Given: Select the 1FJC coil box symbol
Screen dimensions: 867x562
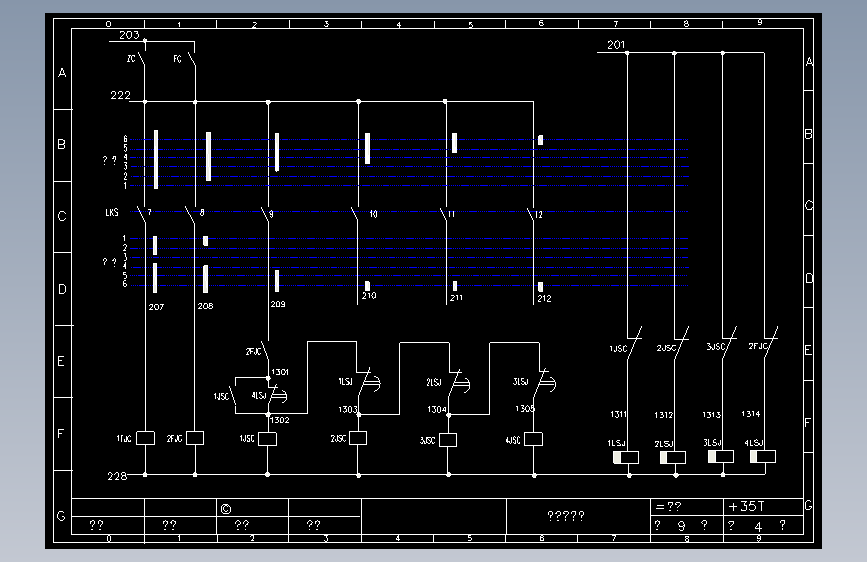Looking at the screenshot, I should (145, 438).
